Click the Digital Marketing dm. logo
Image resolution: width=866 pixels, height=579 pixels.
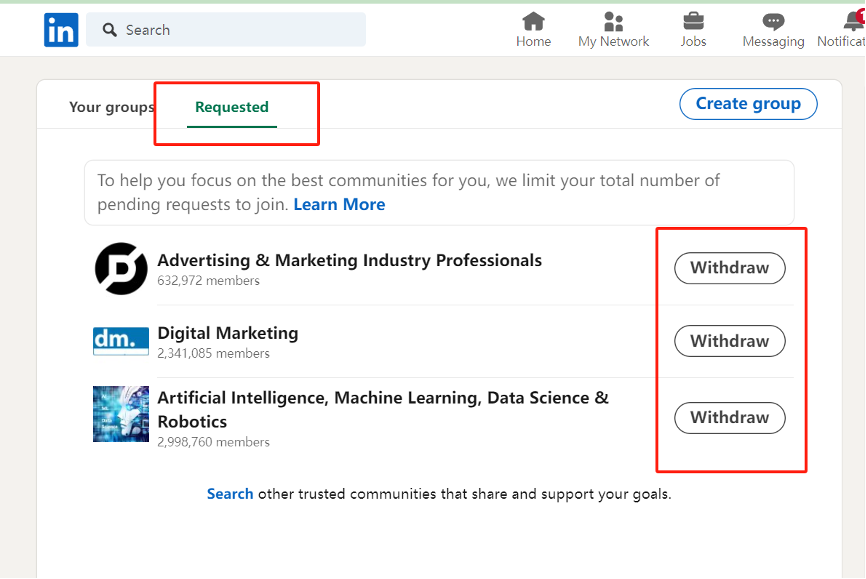121,341
